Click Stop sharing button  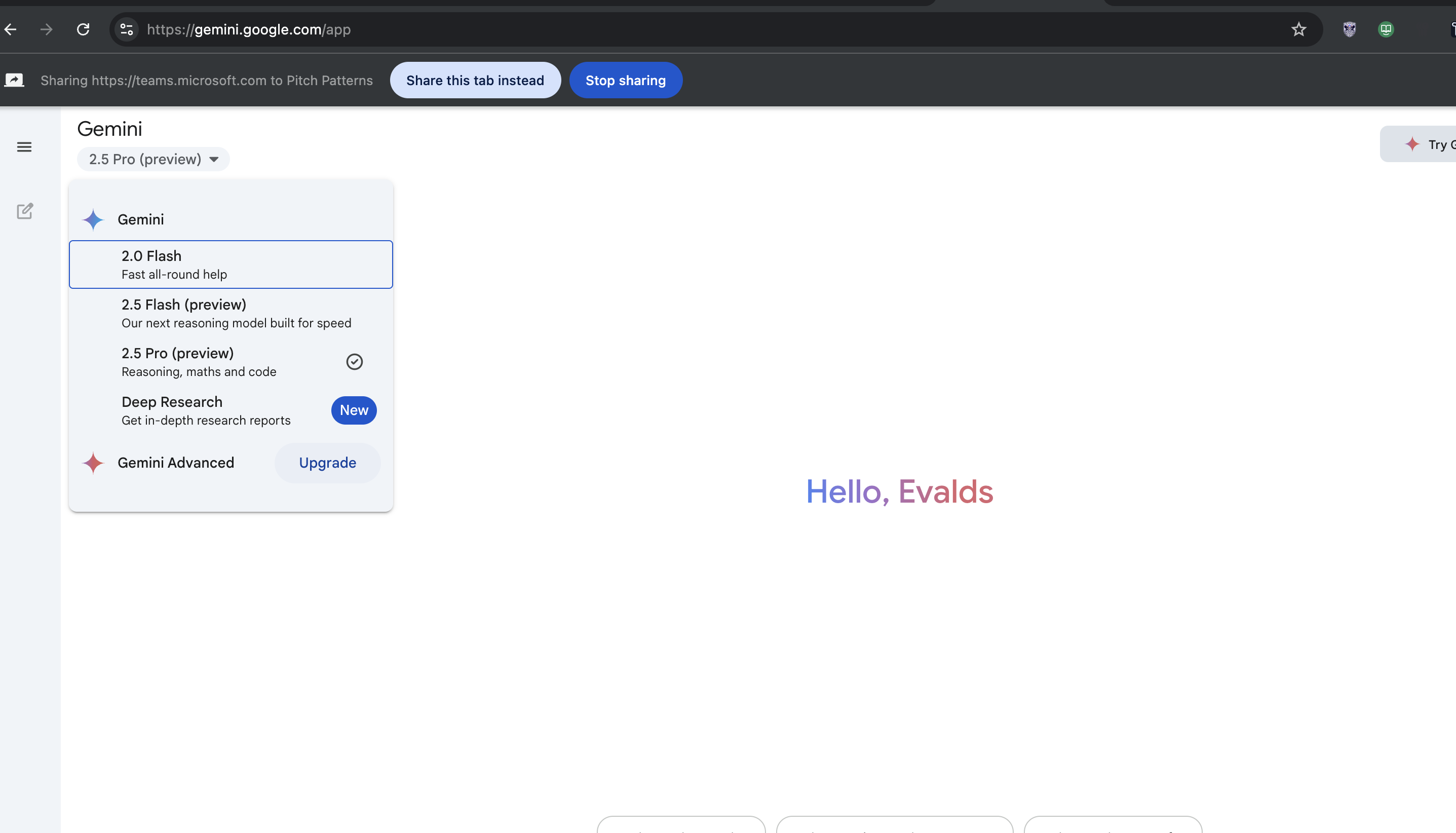click(x=626, y=80)
